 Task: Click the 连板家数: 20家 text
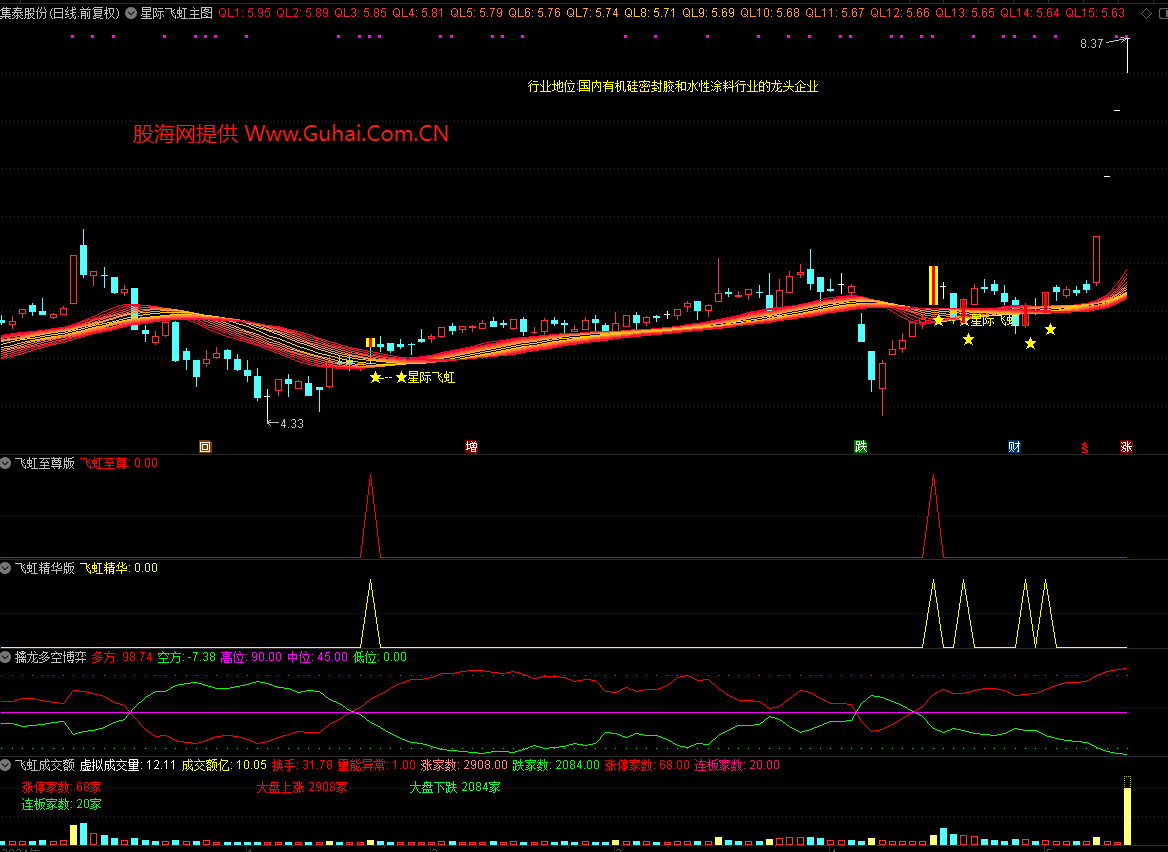[x=61, y=804]
